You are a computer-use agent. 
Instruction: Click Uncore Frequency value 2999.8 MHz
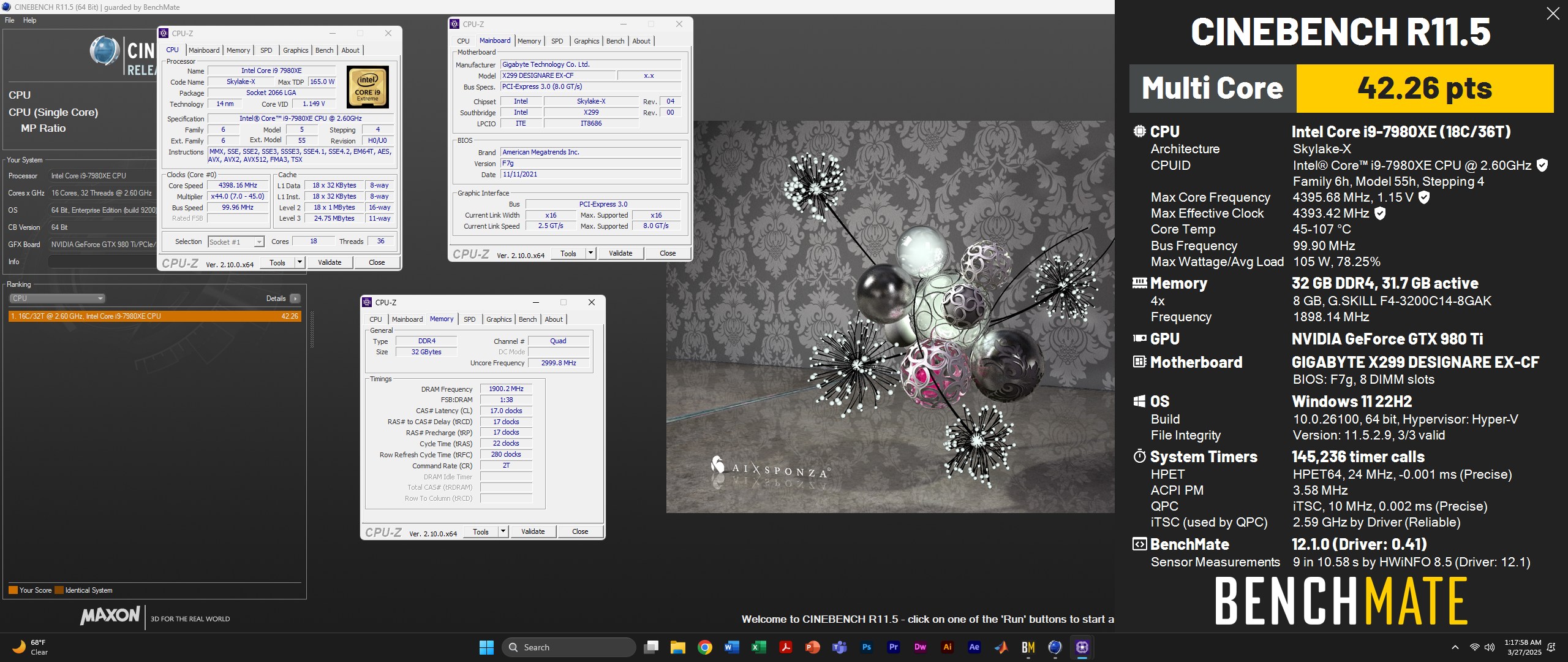[x=559, y=363]
